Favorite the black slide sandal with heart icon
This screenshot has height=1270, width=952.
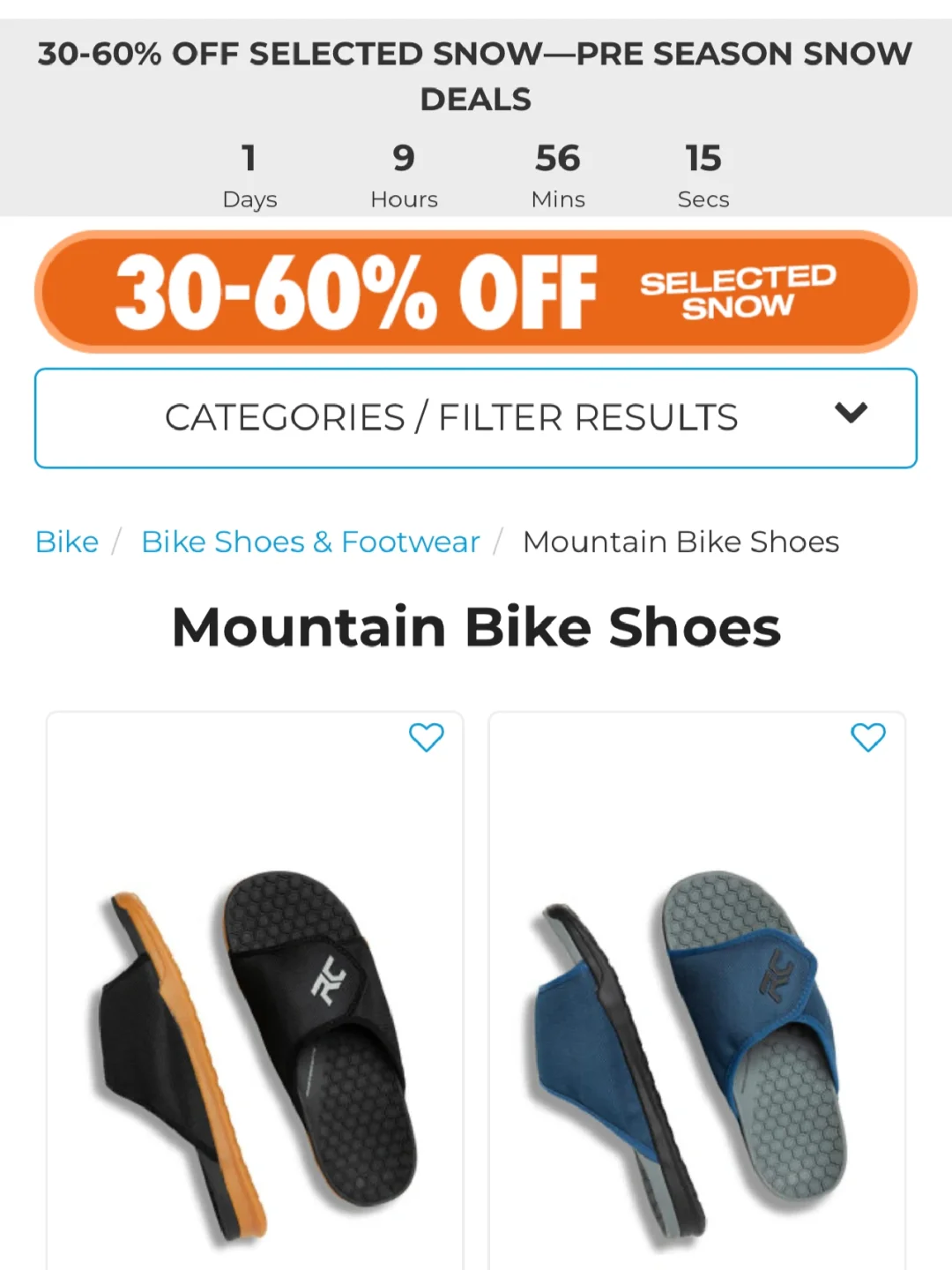point(427,737)
